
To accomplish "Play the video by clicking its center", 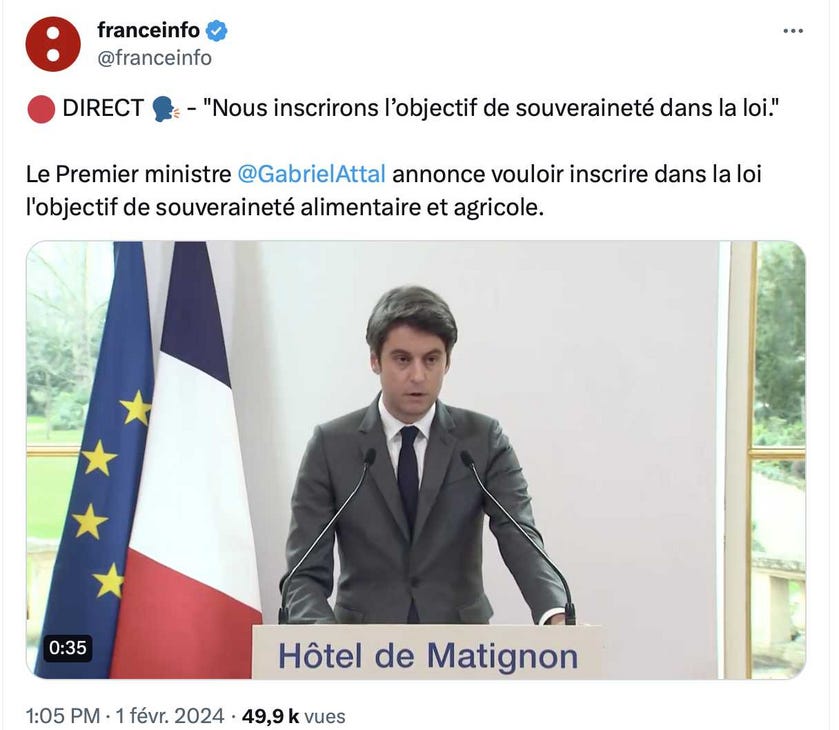I will coord(416,460).
